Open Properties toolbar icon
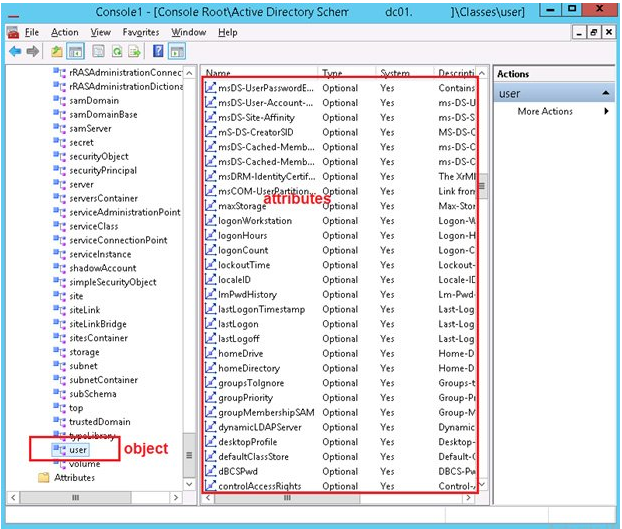The image size is (622, 529). click(x=98, y=51)
